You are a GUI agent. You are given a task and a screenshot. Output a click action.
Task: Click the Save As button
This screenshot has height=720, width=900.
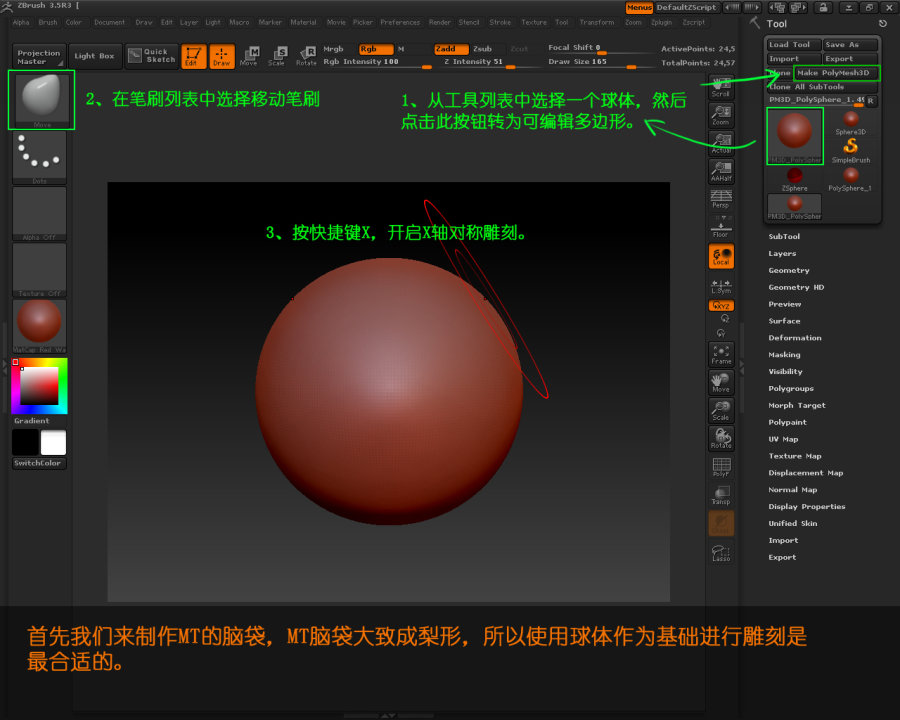850,44
